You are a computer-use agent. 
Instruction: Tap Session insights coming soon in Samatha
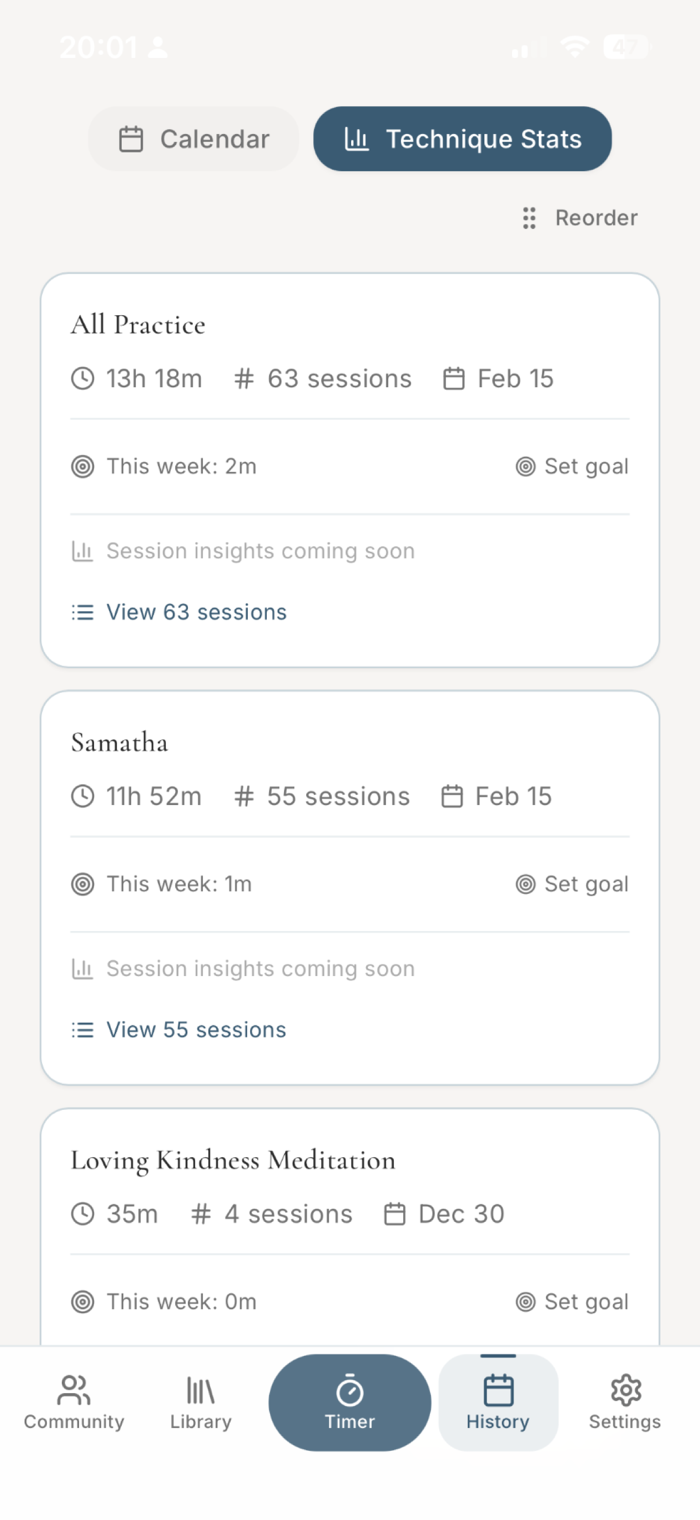point(260,969)
